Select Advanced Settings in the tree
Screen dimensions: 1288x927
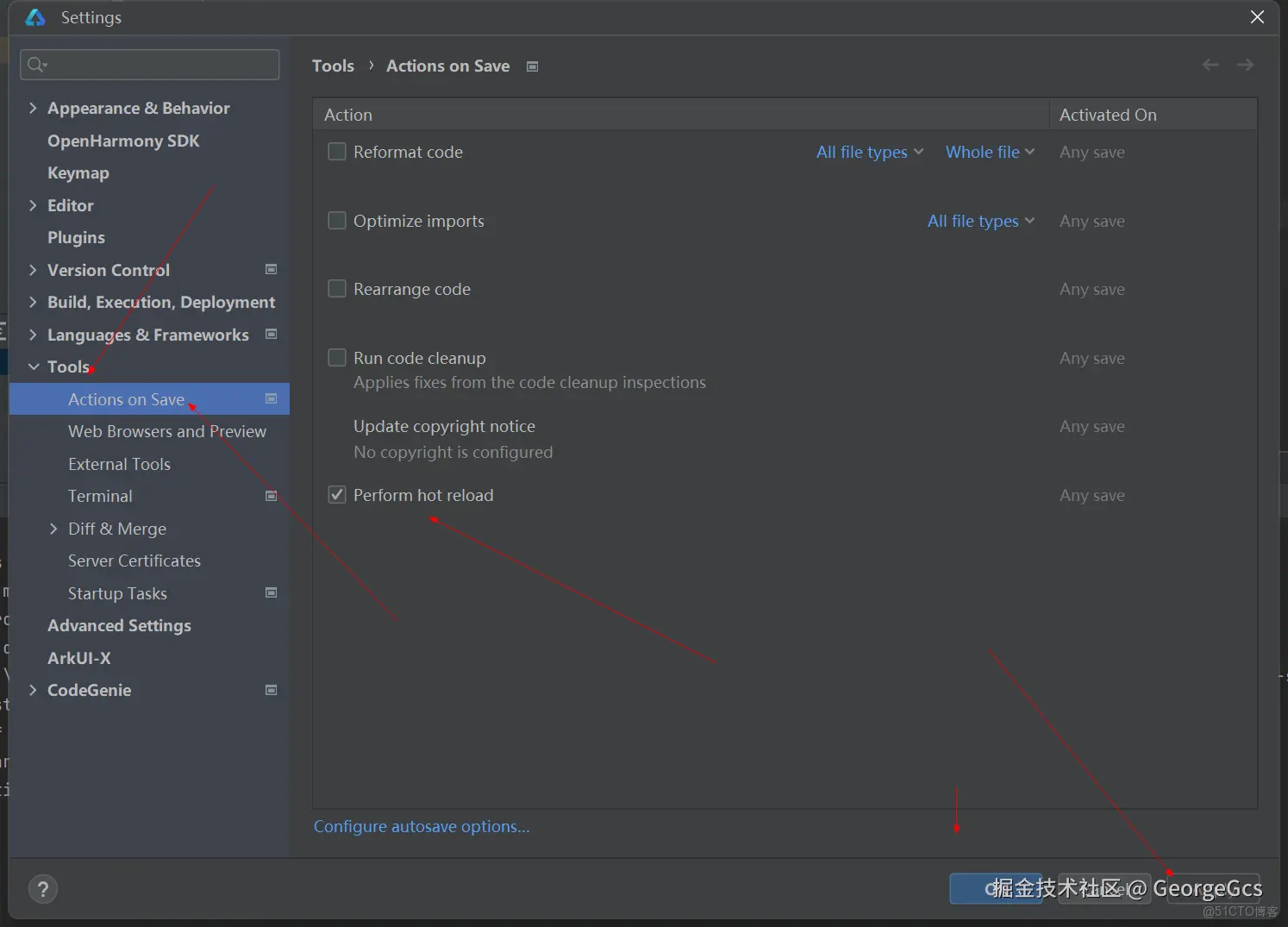click(x=119, y=626)
